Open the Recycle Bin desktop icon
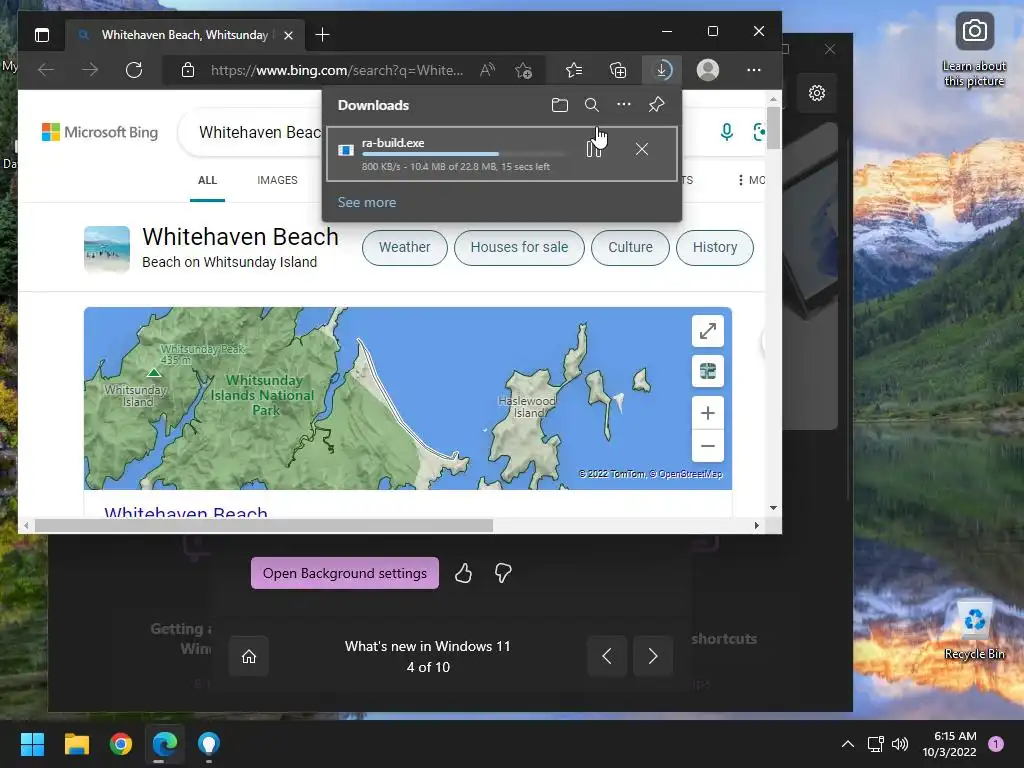 point(974,631)
